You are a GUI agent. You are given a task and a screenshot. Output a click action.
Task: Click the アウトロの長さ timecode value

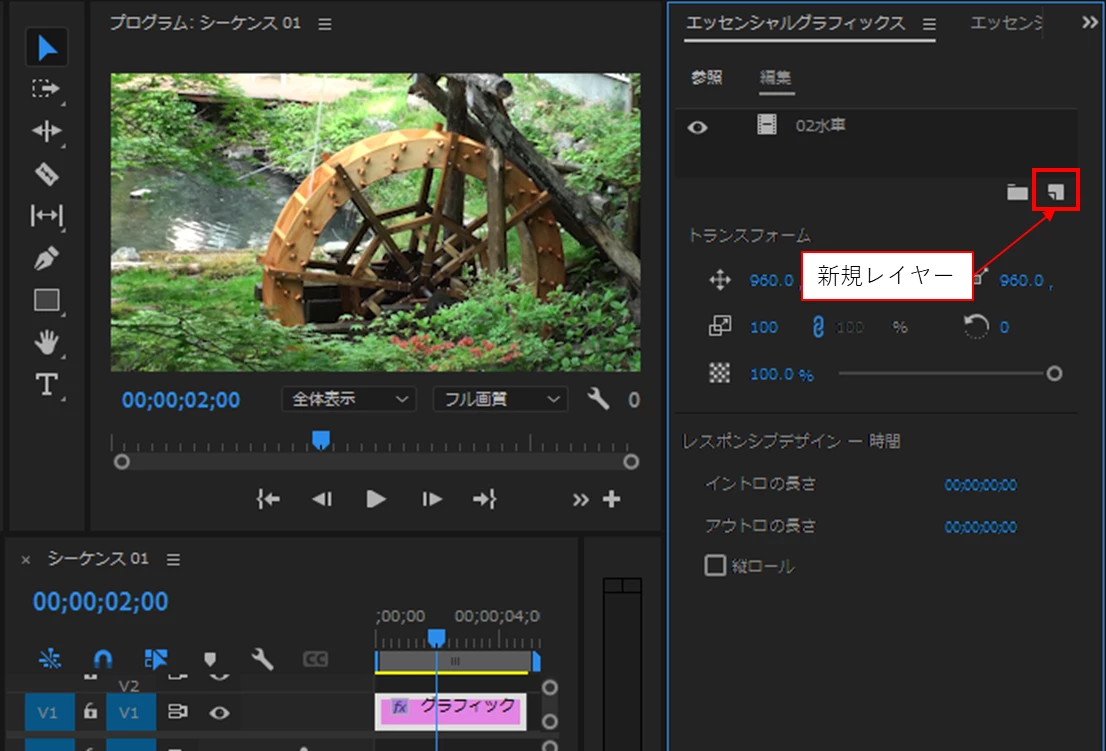pyautogui.click(x=980, y=527)
